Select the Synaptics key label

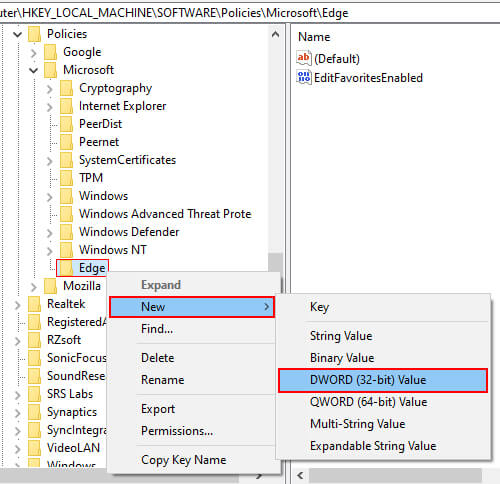tap(72, 412)
